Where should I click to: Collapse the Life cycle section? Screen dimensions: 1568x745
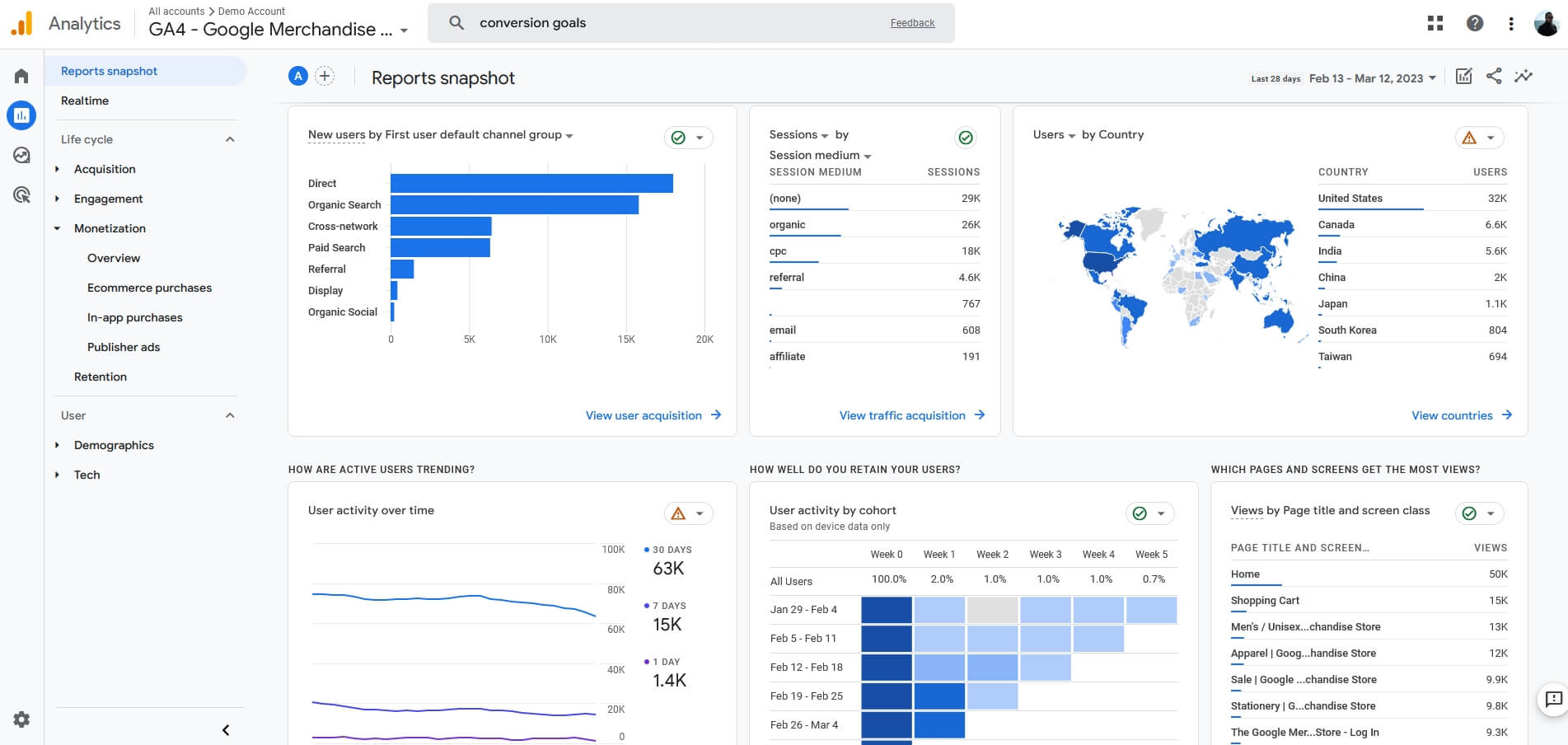click(230, 139)
